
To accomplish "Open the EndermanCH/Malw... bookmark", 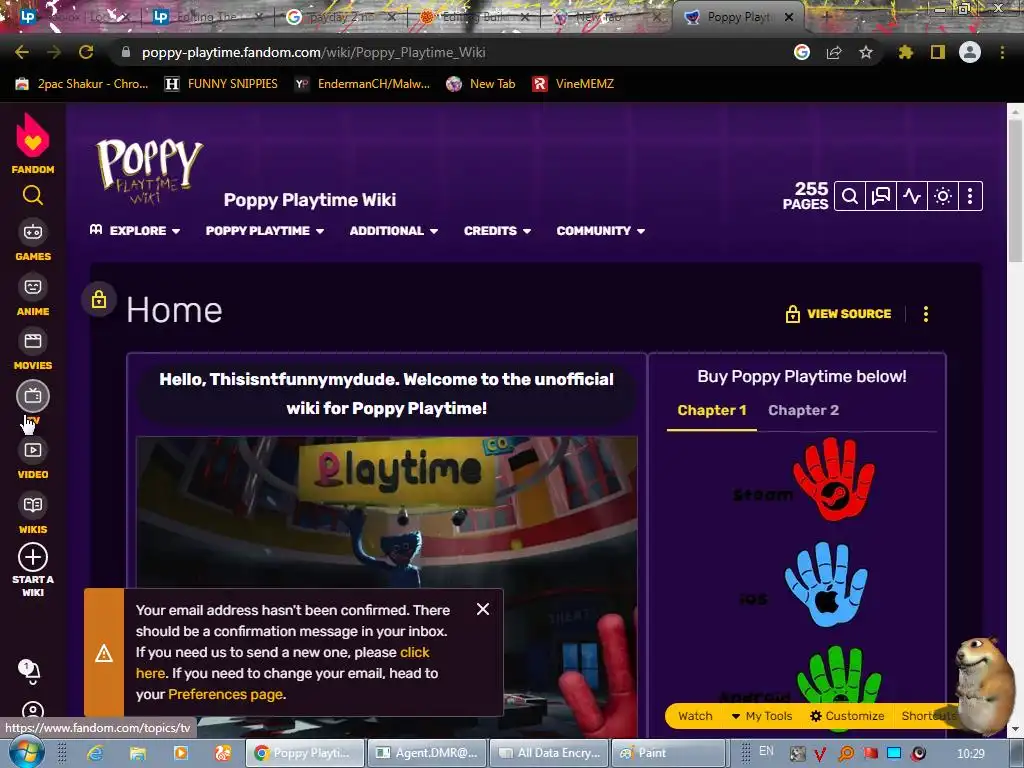I will (362, 84).
